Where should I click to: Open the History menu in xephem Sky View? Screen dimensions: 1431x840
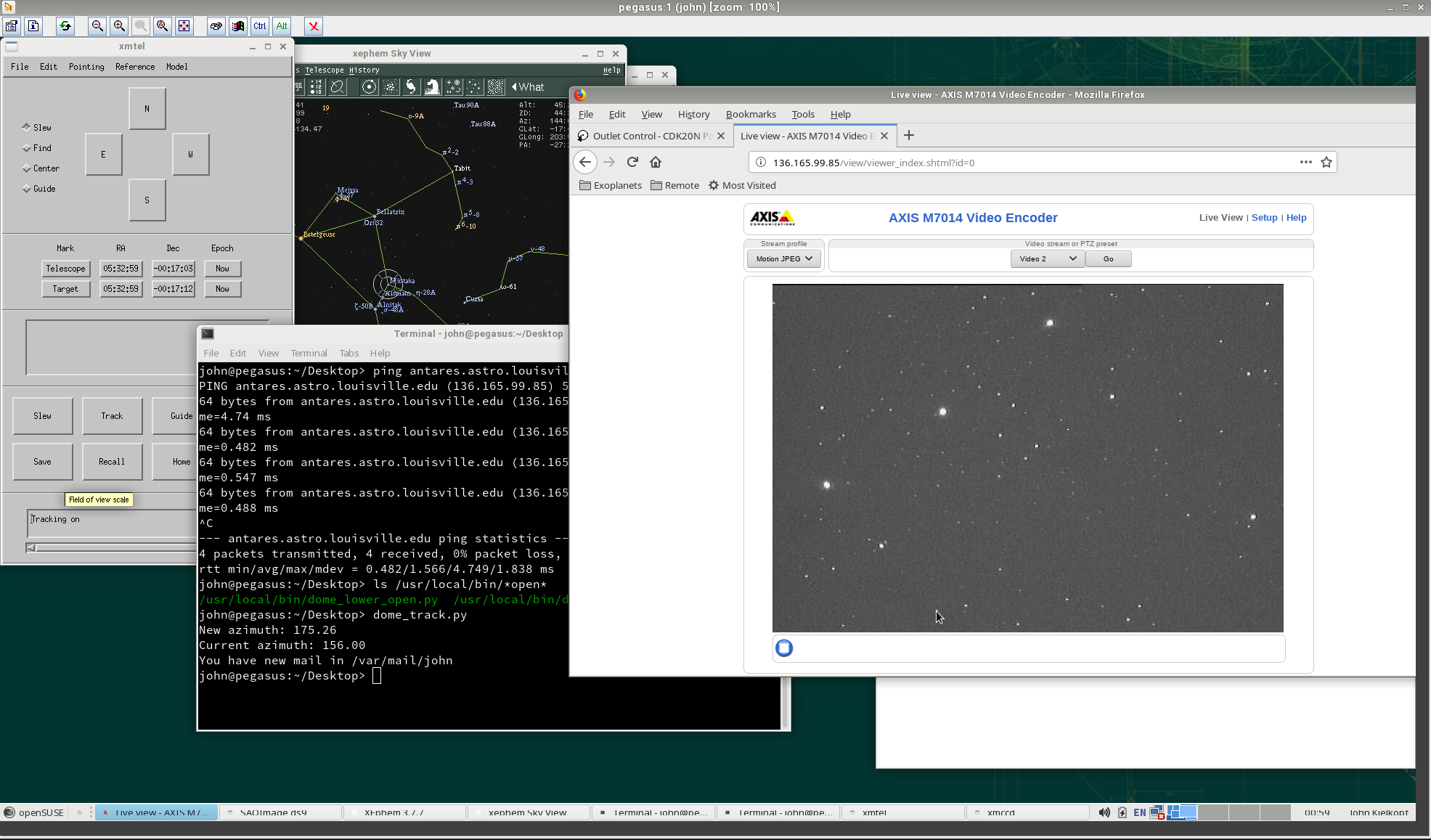364,70
